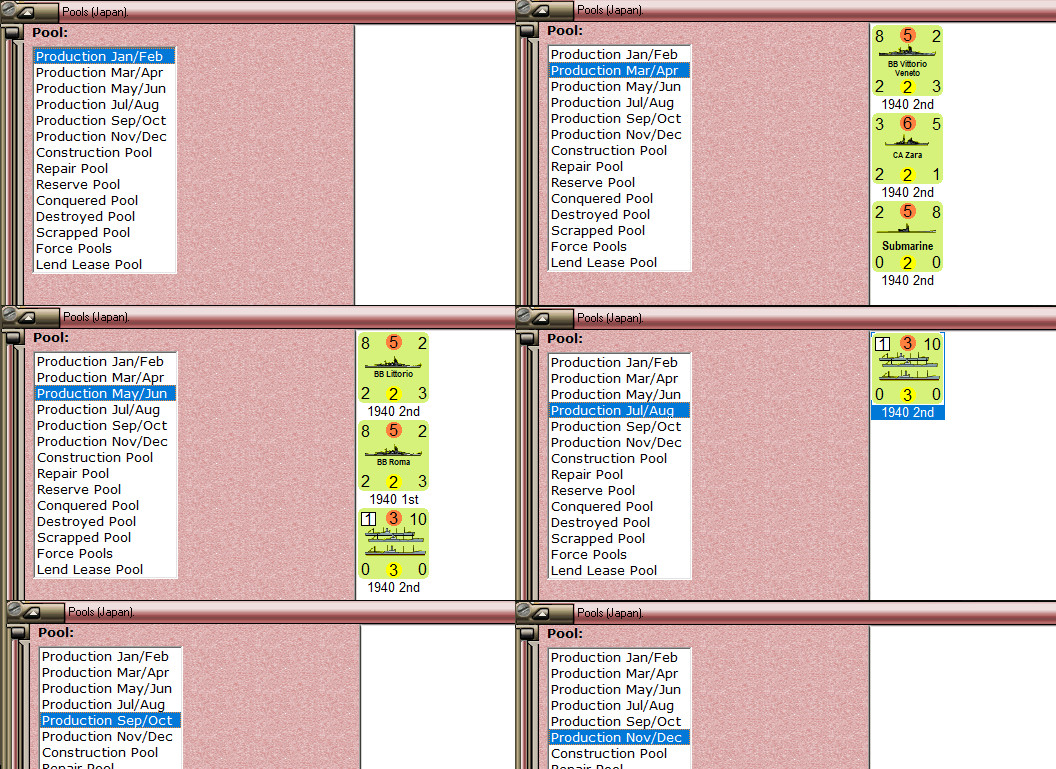Open Construction Pool in the Sep/Oct-highlighted window

(x=110, y=753)
